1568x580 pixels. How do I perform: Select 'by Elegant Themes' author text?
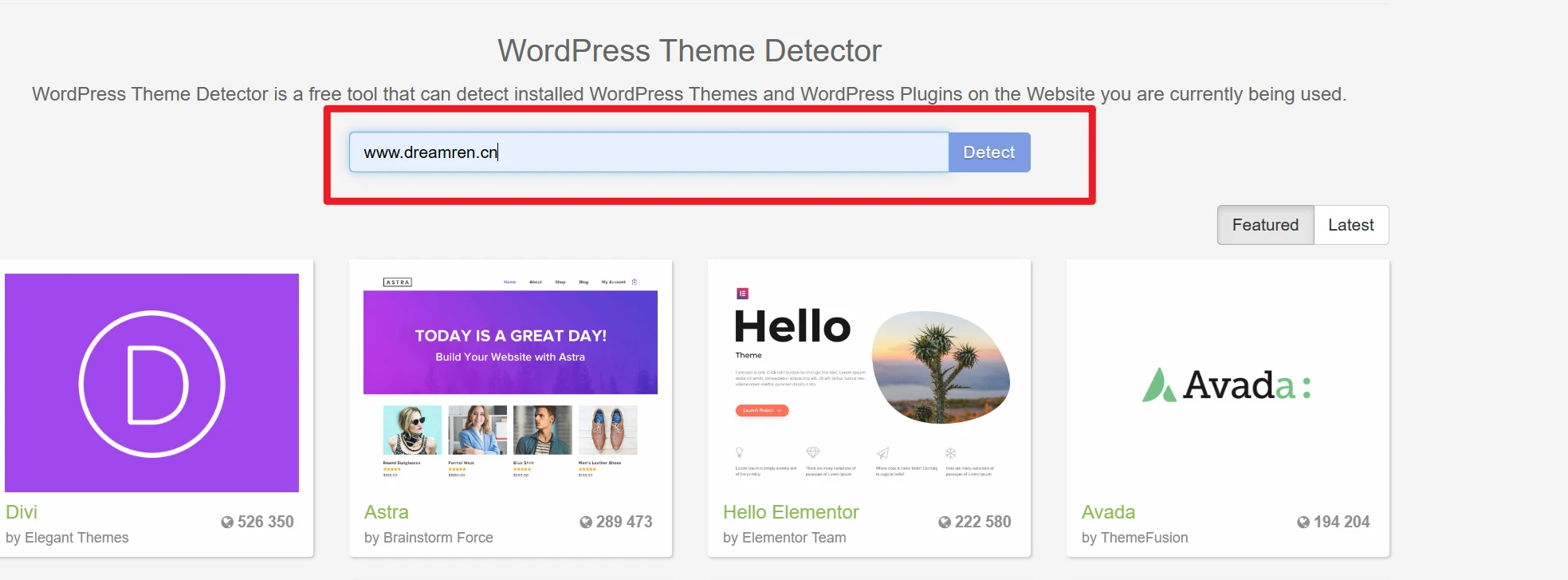pyautogui.click(x=67, y=538)
